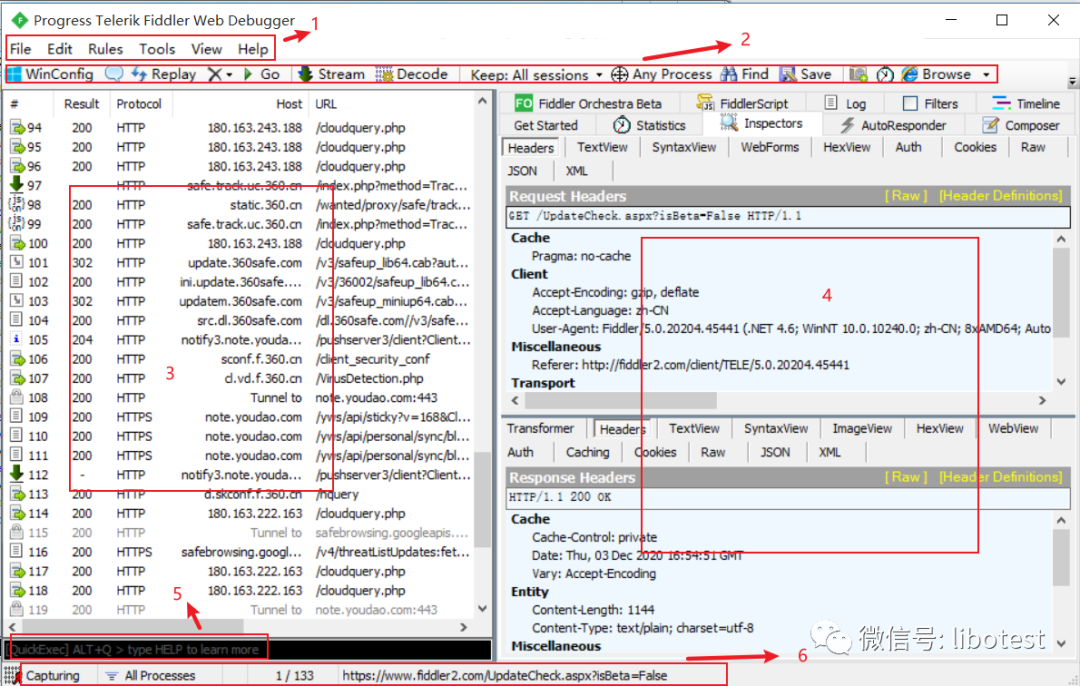This screenshot has width=1080, height=686.
Task: Click the Go resume button
Action: (261, 74)
